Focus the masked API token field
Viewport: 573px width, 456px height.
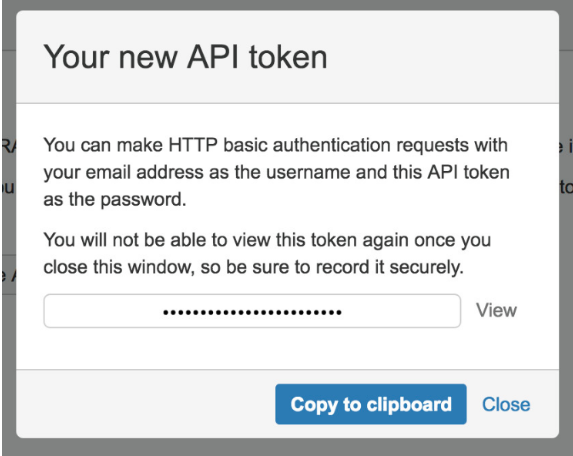[252, 311]
